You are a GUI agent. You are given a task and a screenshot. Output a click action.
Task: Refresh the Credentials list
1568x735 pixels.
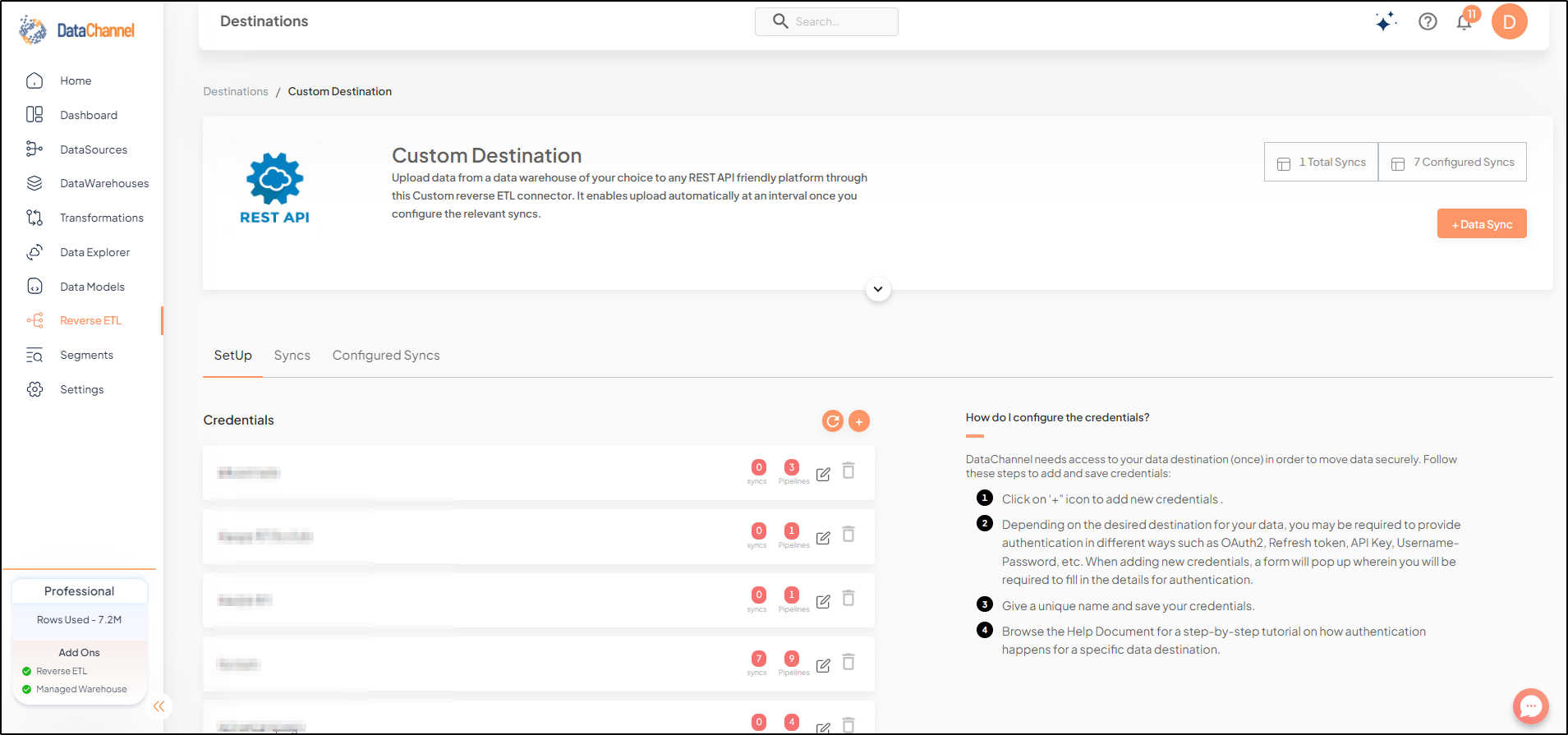pyautogui.click(x=833, y=421)
